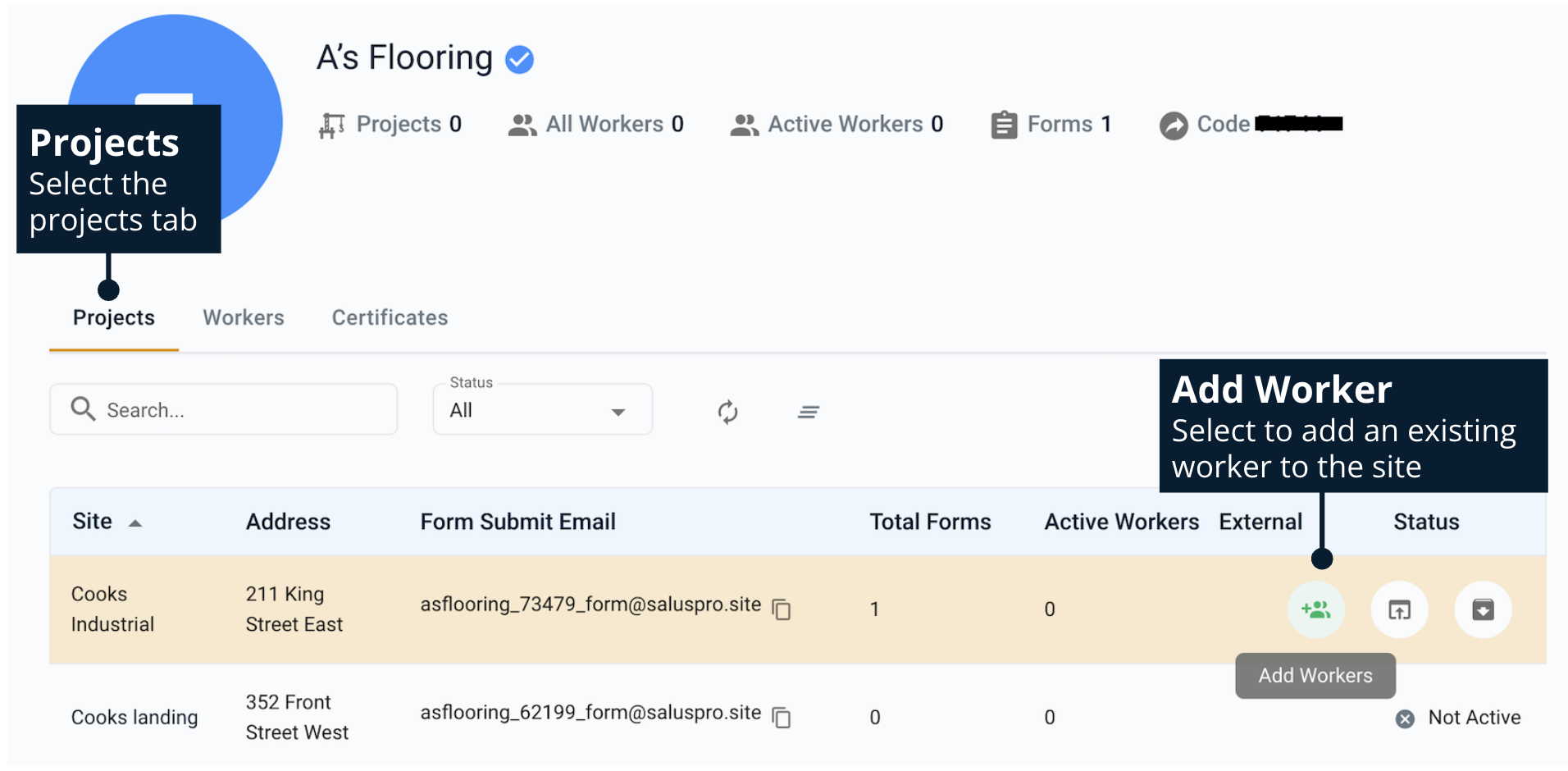The width and height of the screenshot is (1568, 771).
Task: Toggle the Site column sort arrow
Action: [136, 522]
